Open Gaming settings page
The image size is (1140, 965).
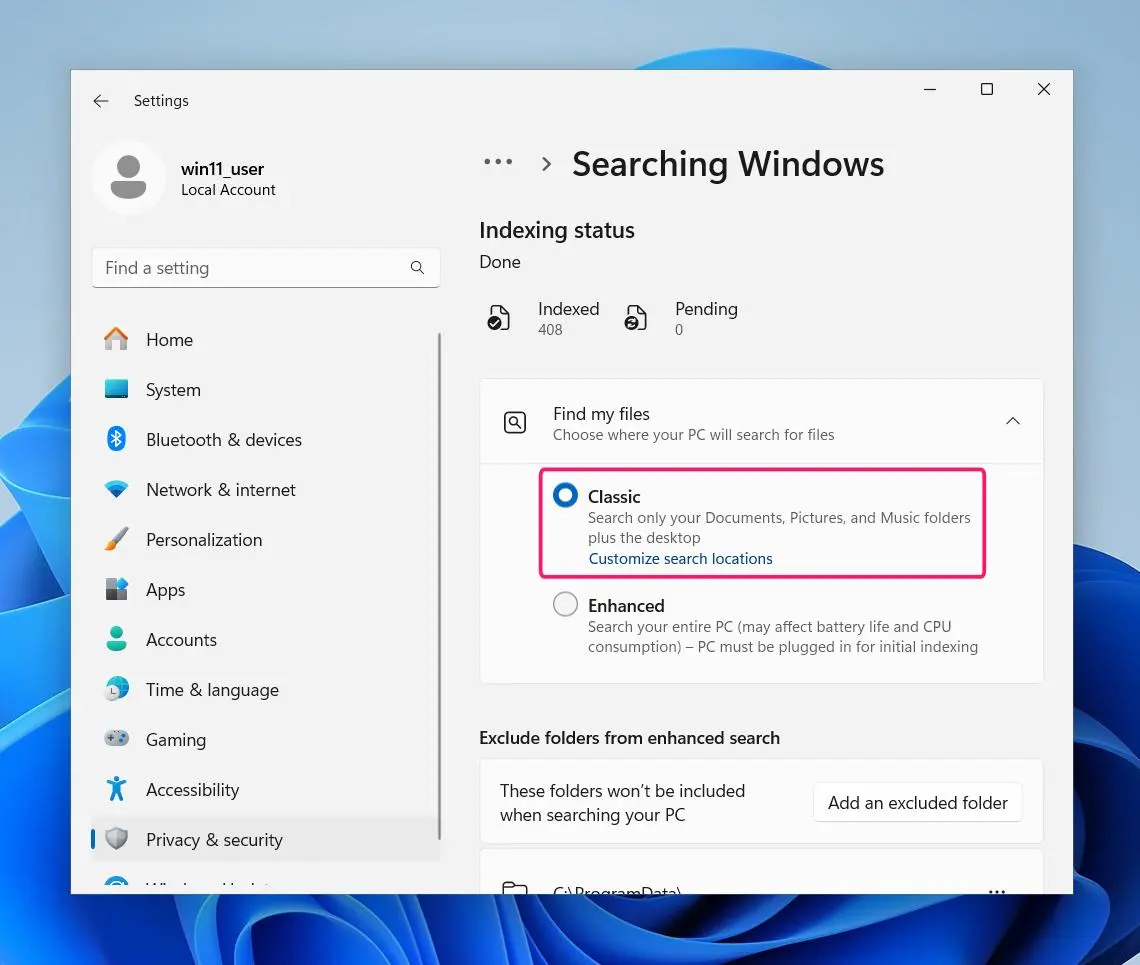265,739
